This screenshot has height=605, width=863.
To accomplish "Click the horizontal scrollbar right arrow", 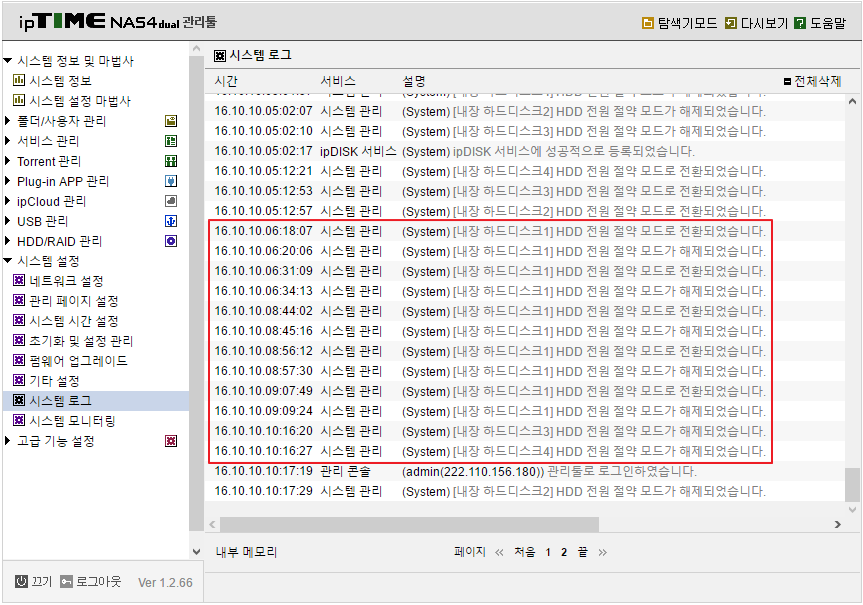I will coord(838,525).
